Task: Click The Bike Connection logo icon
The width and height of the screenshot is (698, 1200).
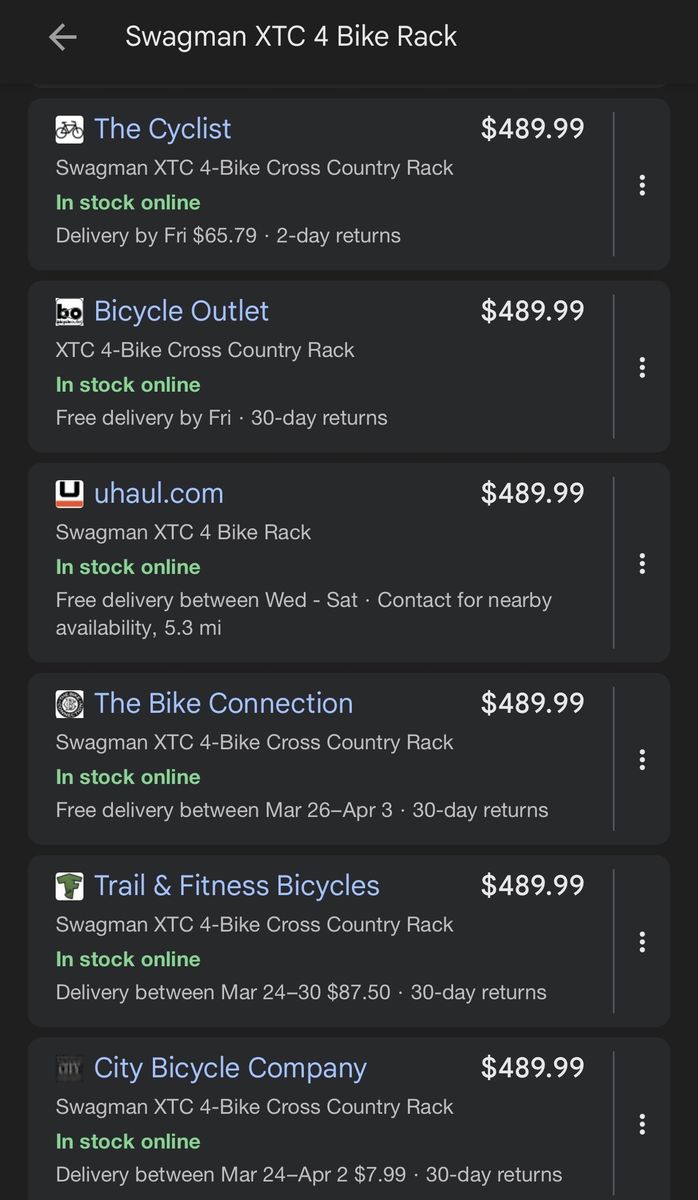Action: [69, 704]
